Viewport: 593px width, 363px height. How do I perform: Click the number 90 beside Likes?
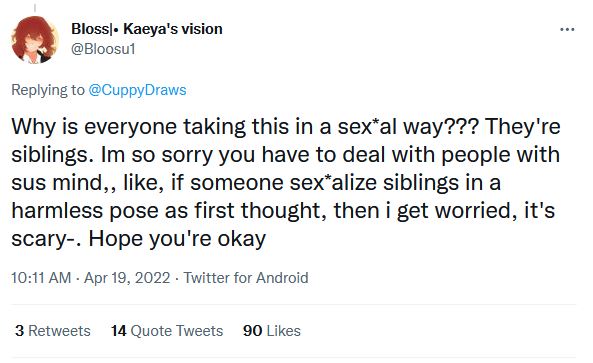(253, 331)
